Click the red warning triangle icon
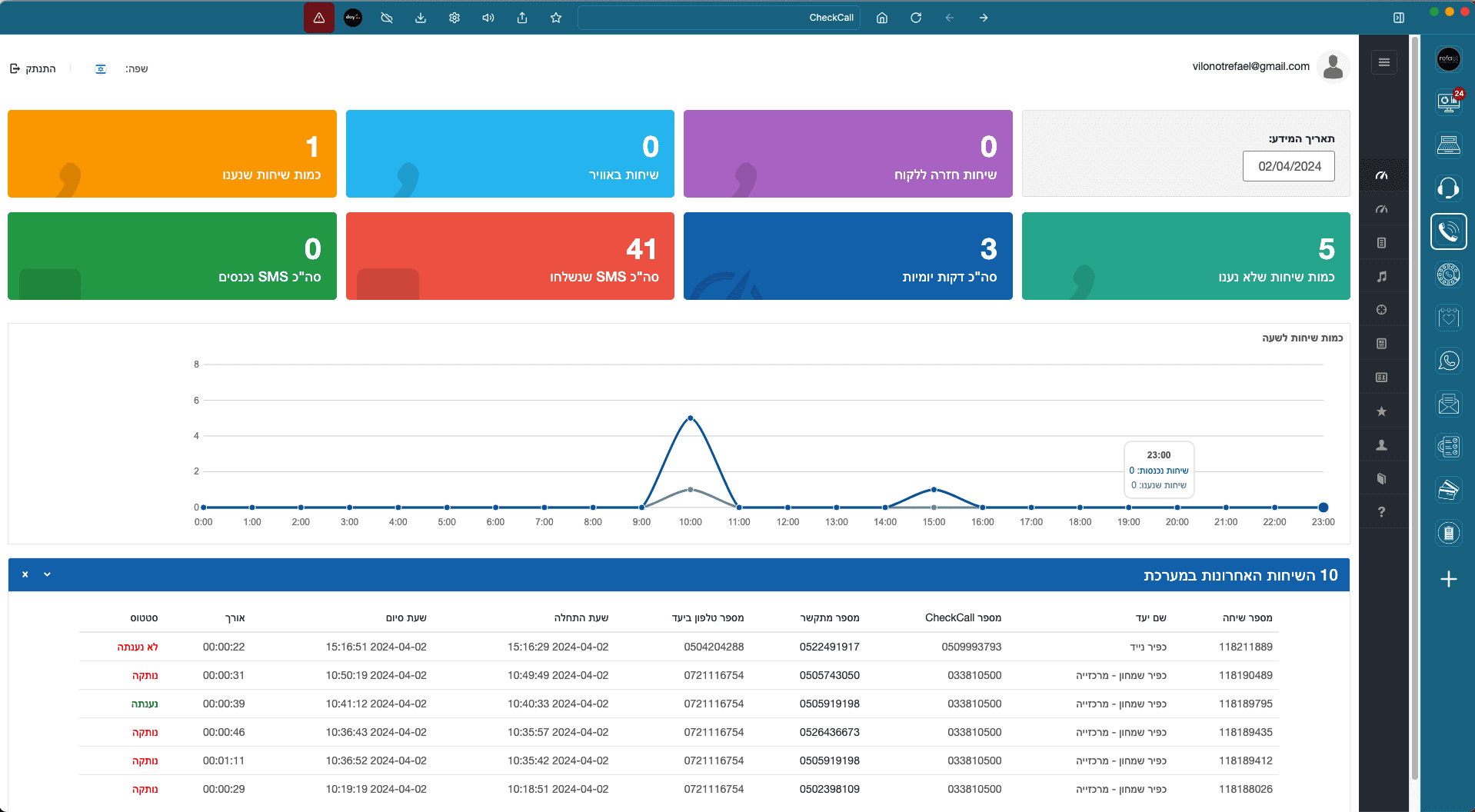 pos(319,18)
